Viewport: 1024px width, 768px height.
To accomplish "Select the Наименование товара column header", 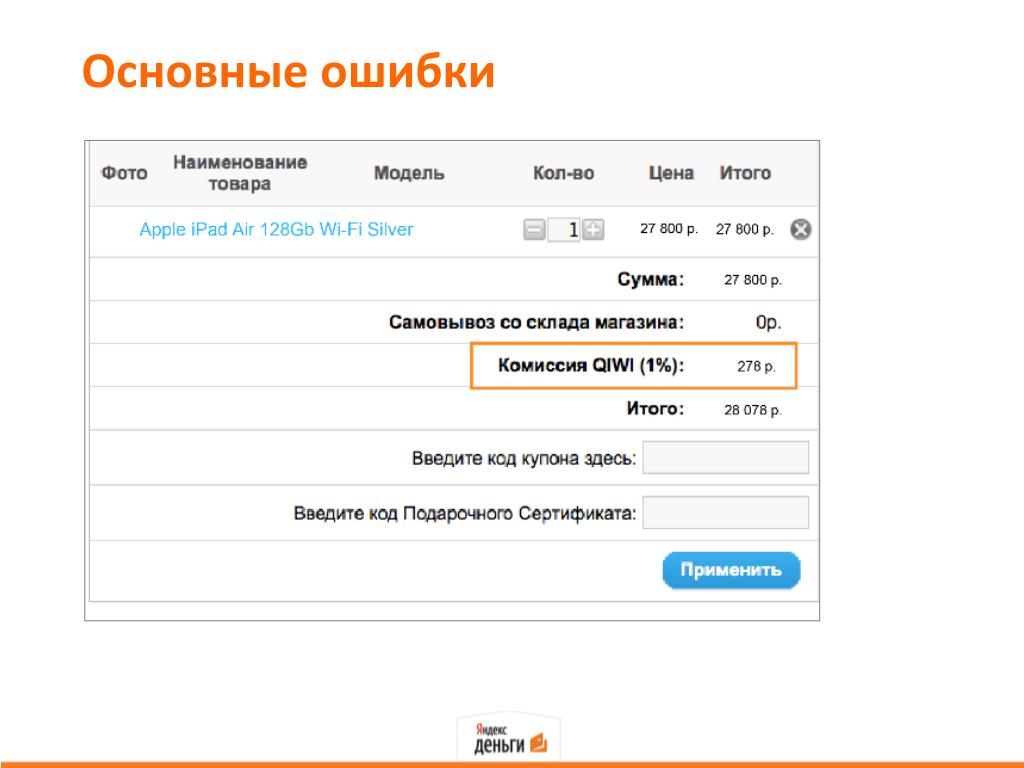I will [x=240, y=173].
